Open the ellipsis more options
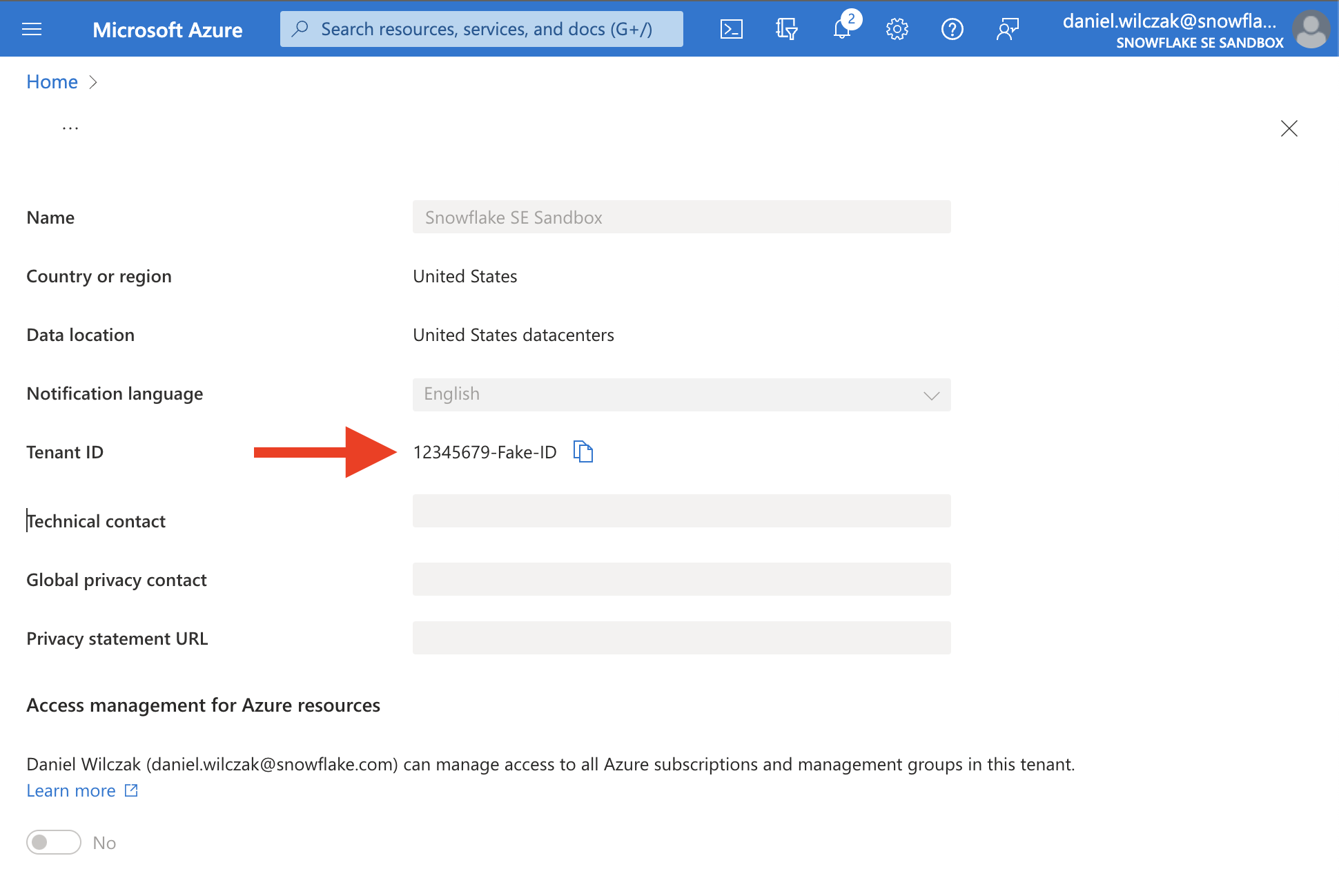 [70, 128]
